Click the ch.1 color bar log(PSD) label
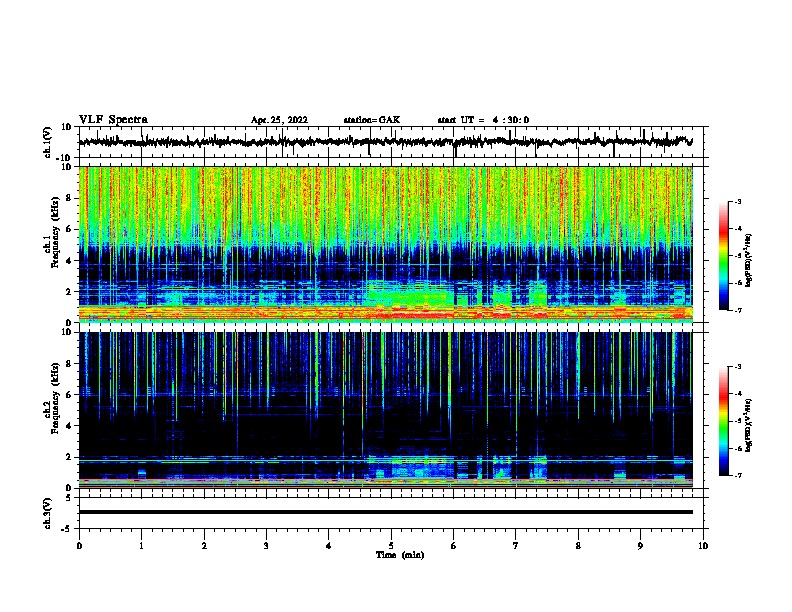The height and width of the screenshot is (612, 792). point(749,260)
